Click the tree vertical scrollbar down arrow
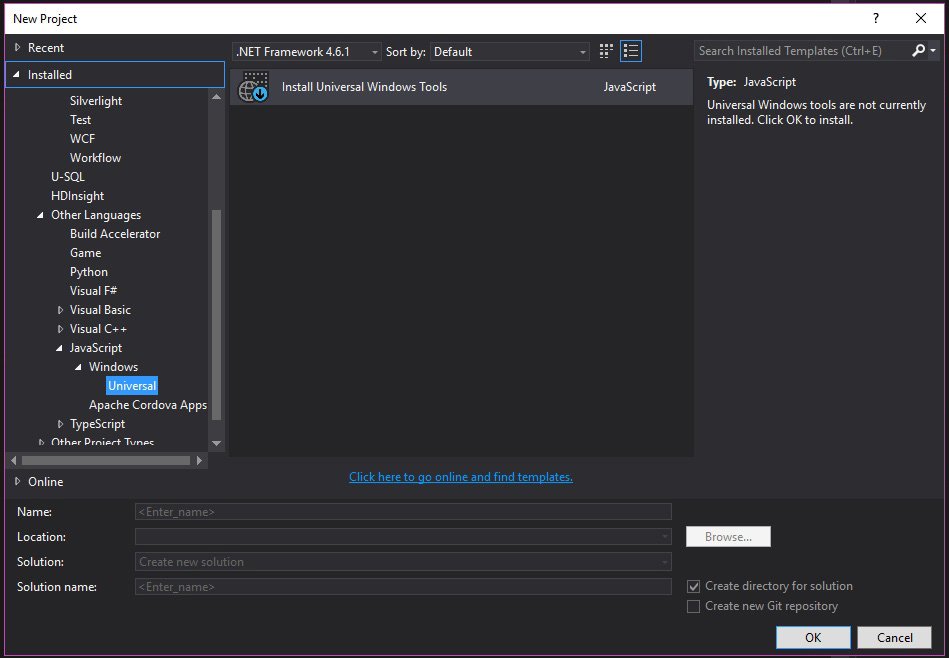 coord(216,443)
